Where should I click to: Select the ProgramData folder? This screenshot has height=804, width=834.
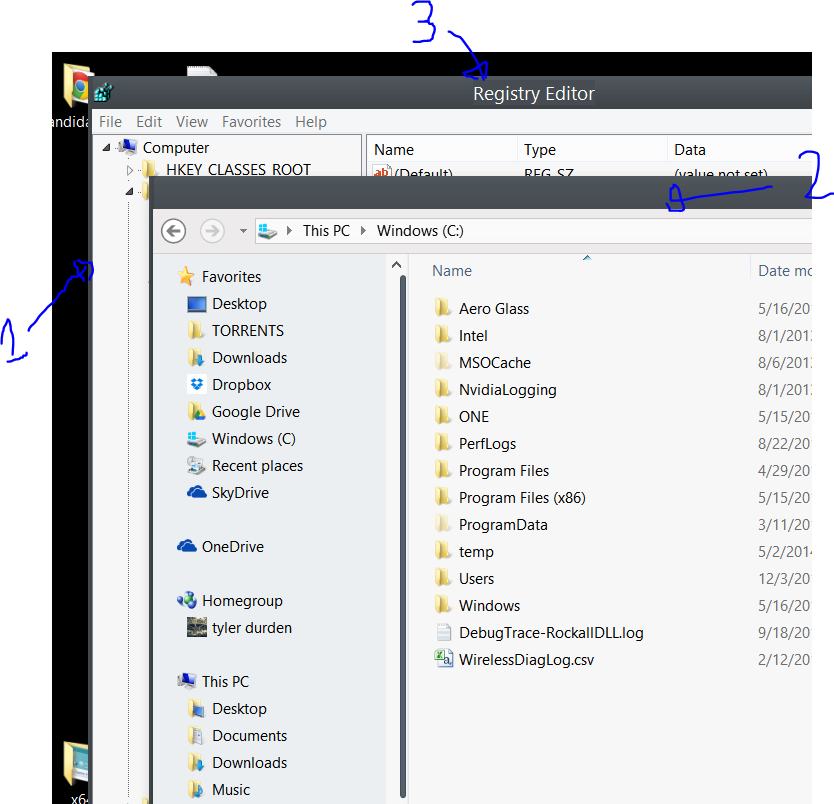click(503, 525)
